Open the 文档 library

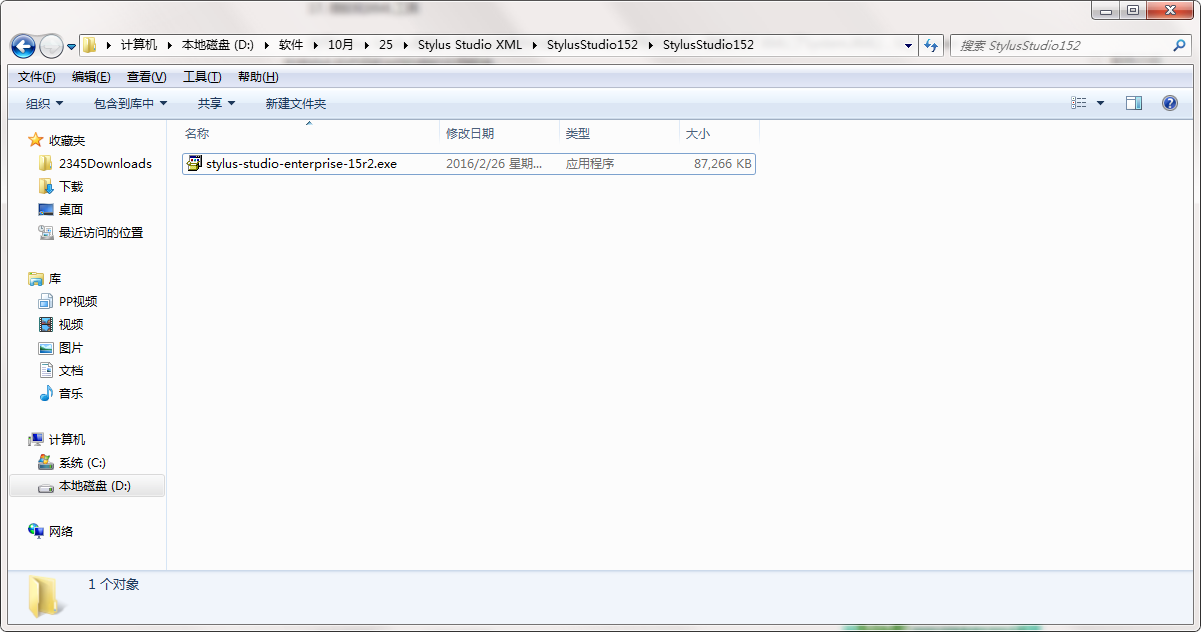pyautogui.click(x=71, y=370)
